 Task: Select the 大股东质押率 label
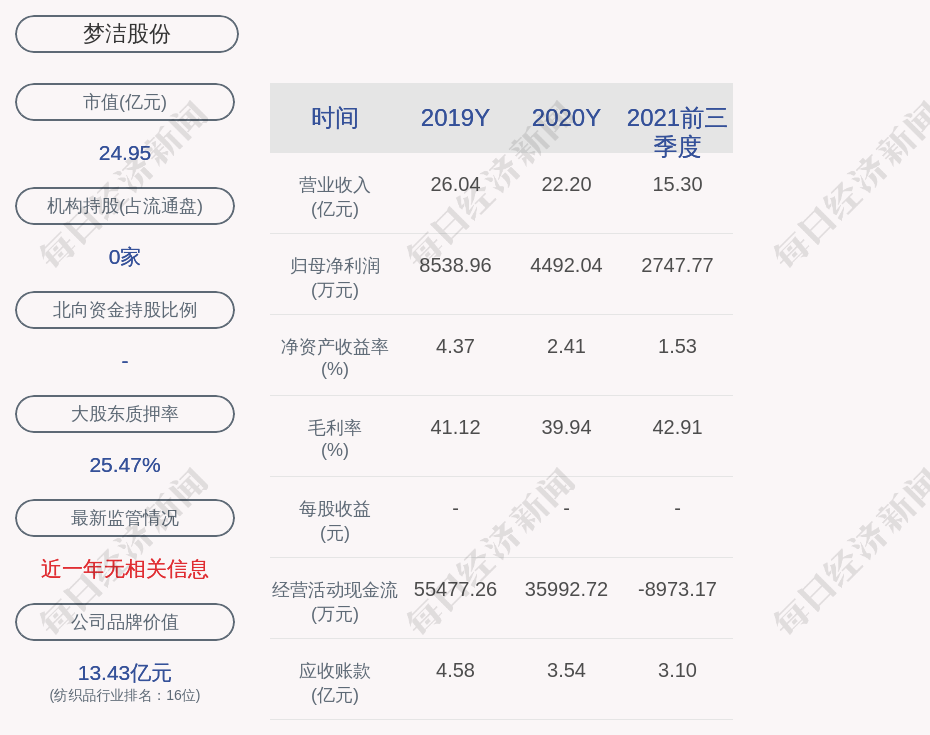pyautogui.click(x=125, y=414)
